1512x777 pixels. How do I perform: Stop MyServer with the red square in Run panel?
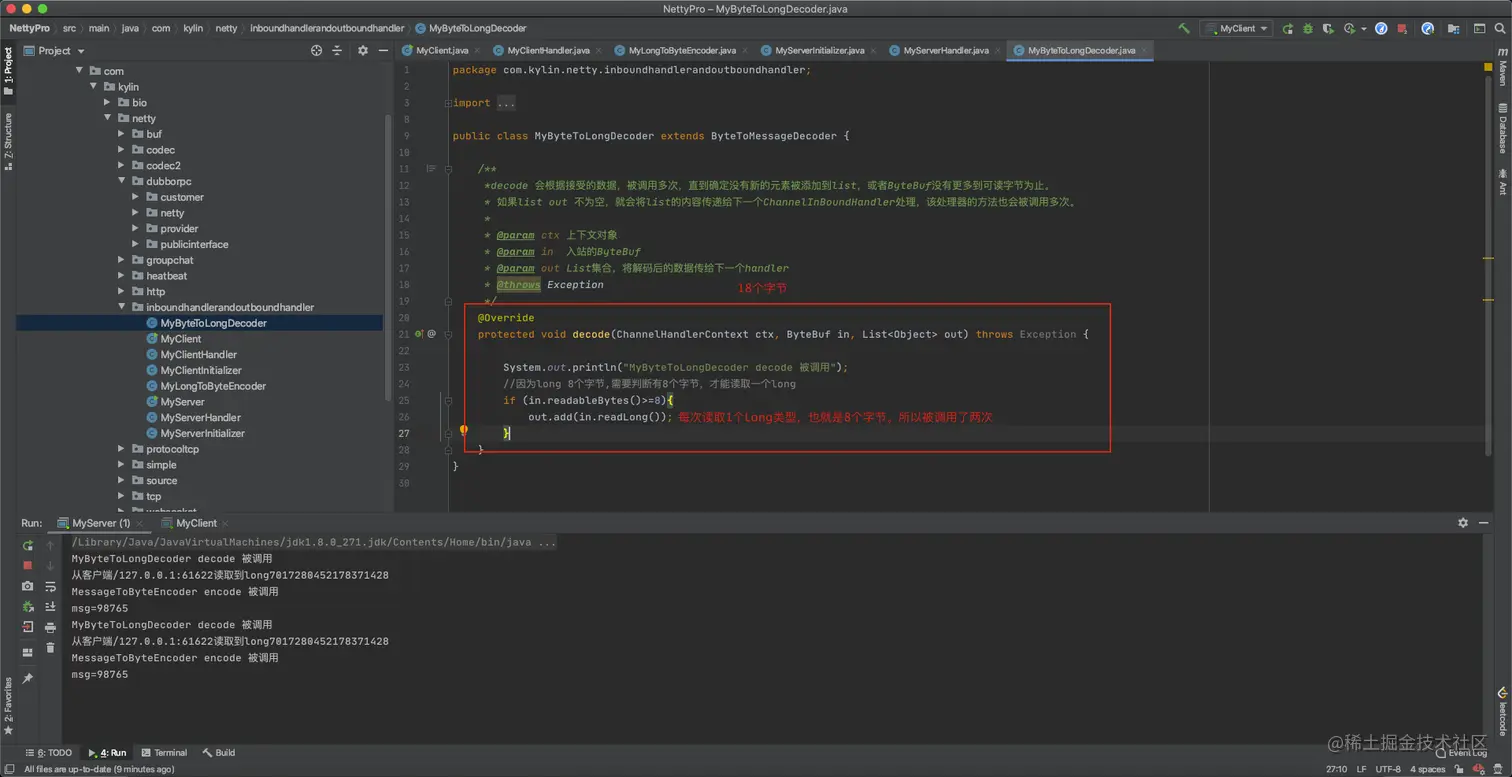pos(28,565)
